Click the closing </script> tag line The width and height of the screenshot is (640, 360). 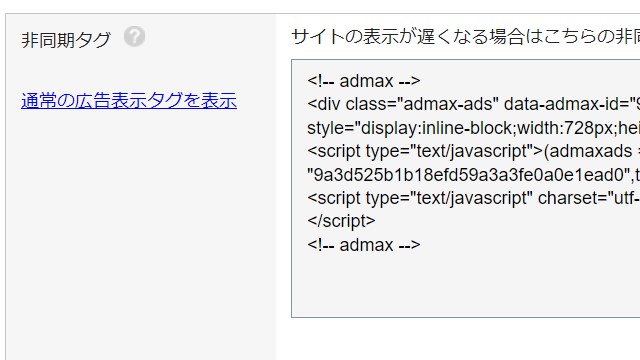341,221
